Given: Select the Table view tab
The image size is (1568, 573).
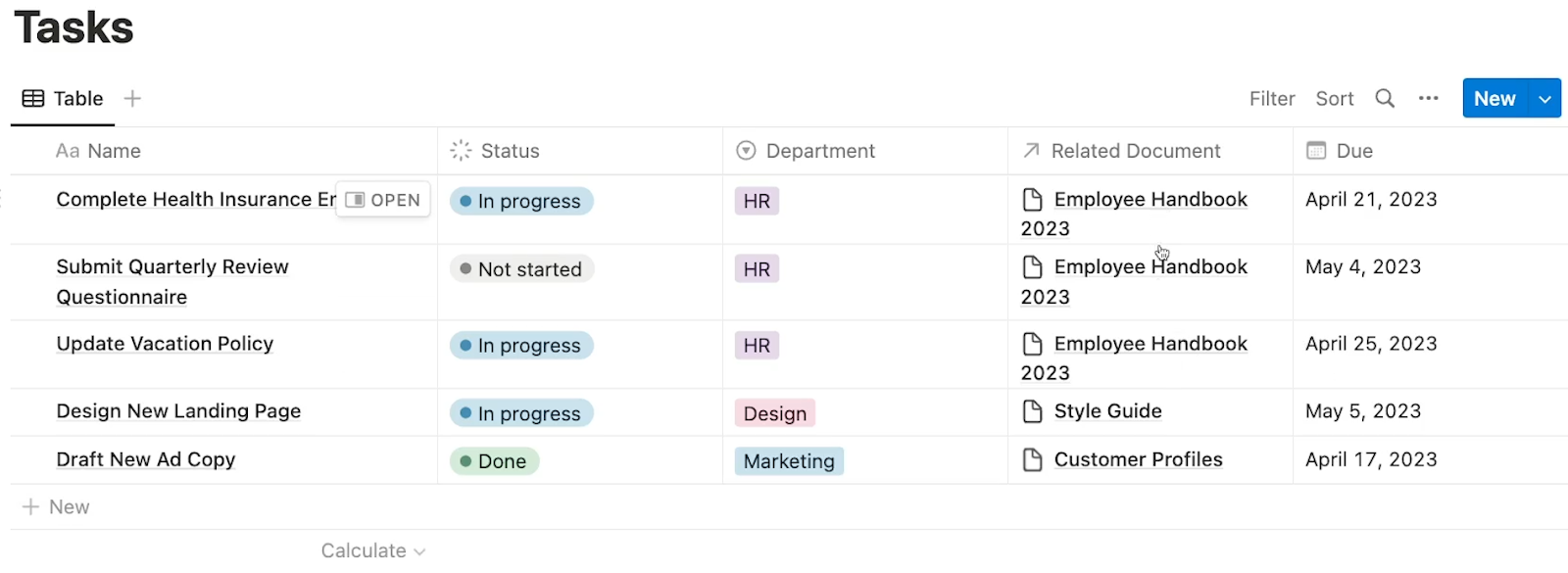Looking at the screenshot, I should [63, 98].
